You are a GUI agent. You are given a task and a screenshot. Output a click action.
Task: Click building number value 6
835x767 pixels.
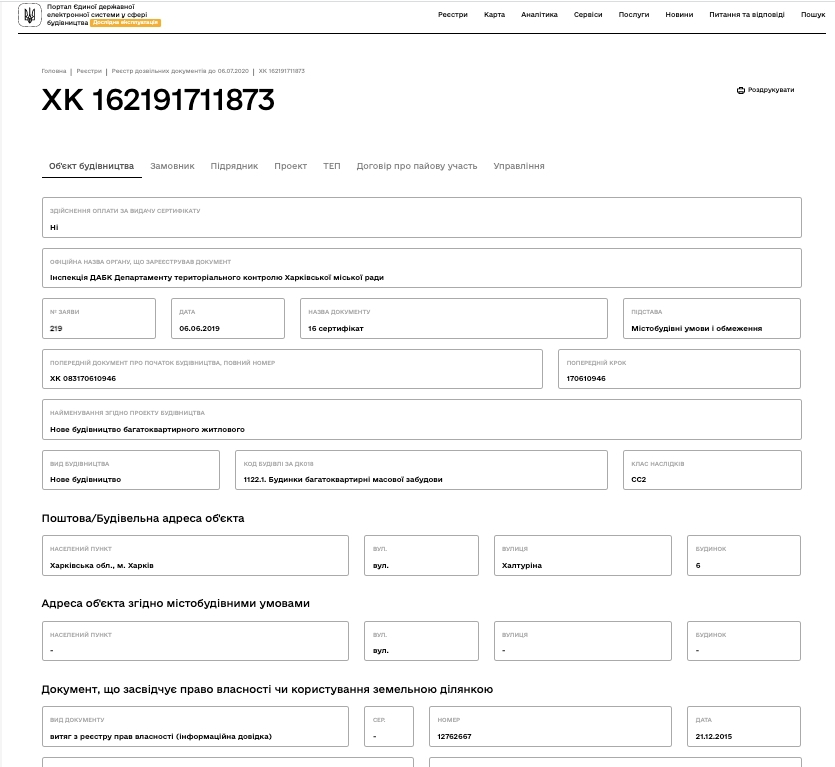pos(698,566)
